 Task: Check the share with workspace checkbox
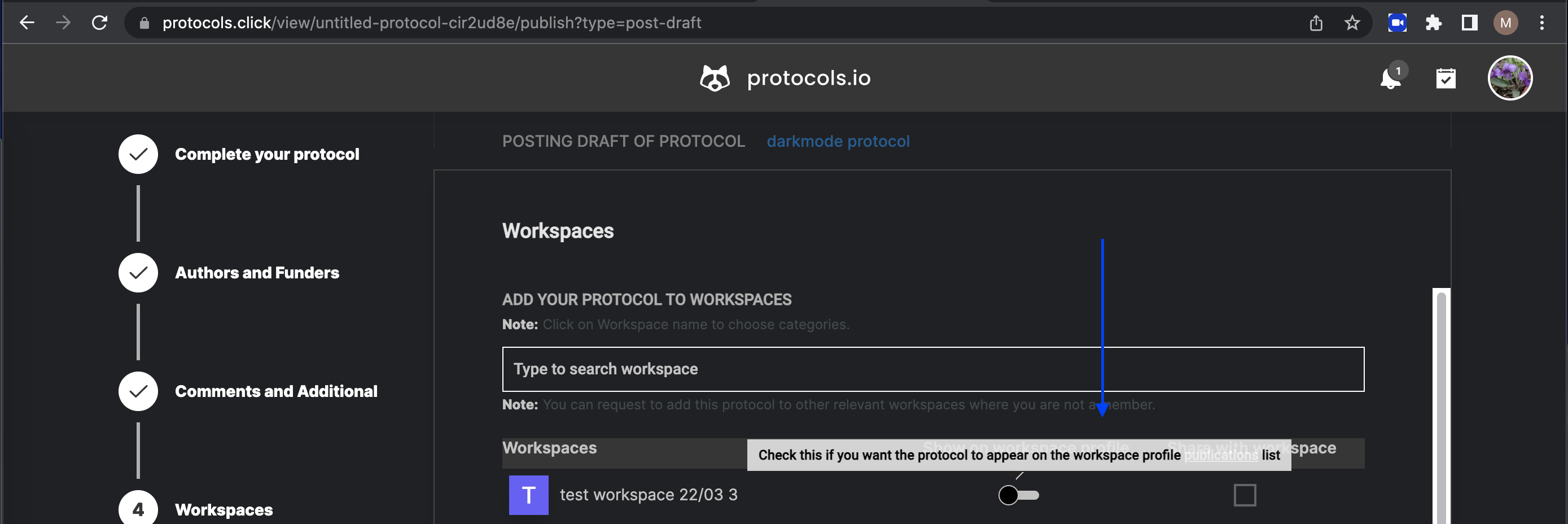click(x=1244, y=495)
